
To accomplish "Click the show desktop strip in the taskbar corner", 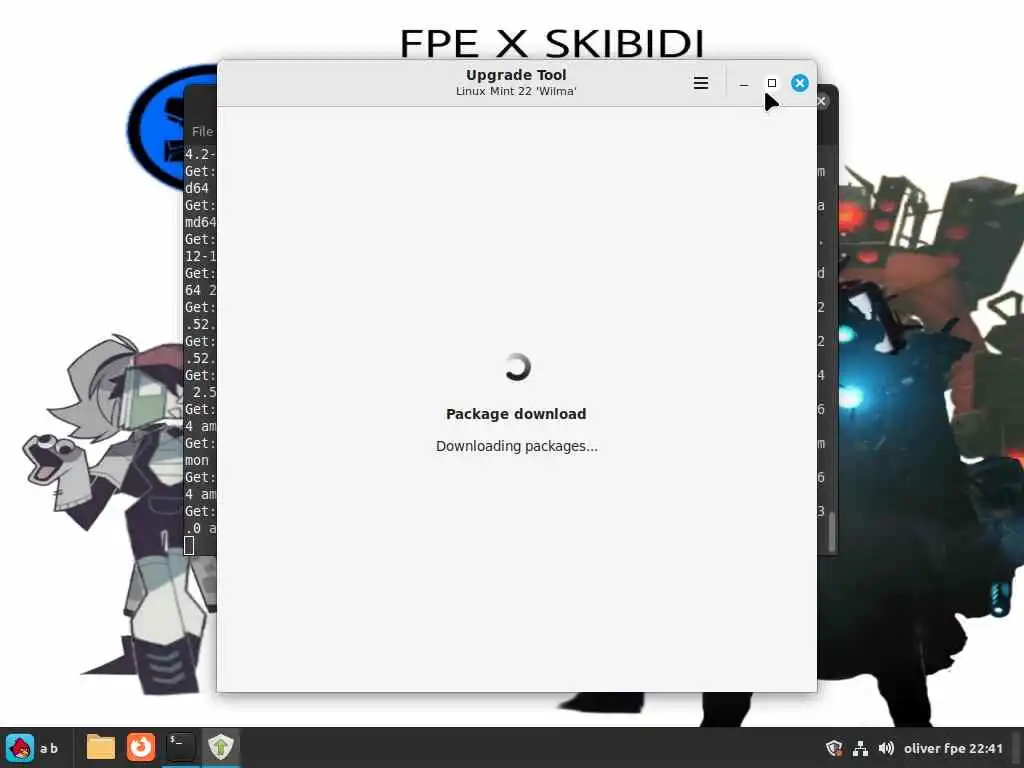I will [x=1018, y=748].
